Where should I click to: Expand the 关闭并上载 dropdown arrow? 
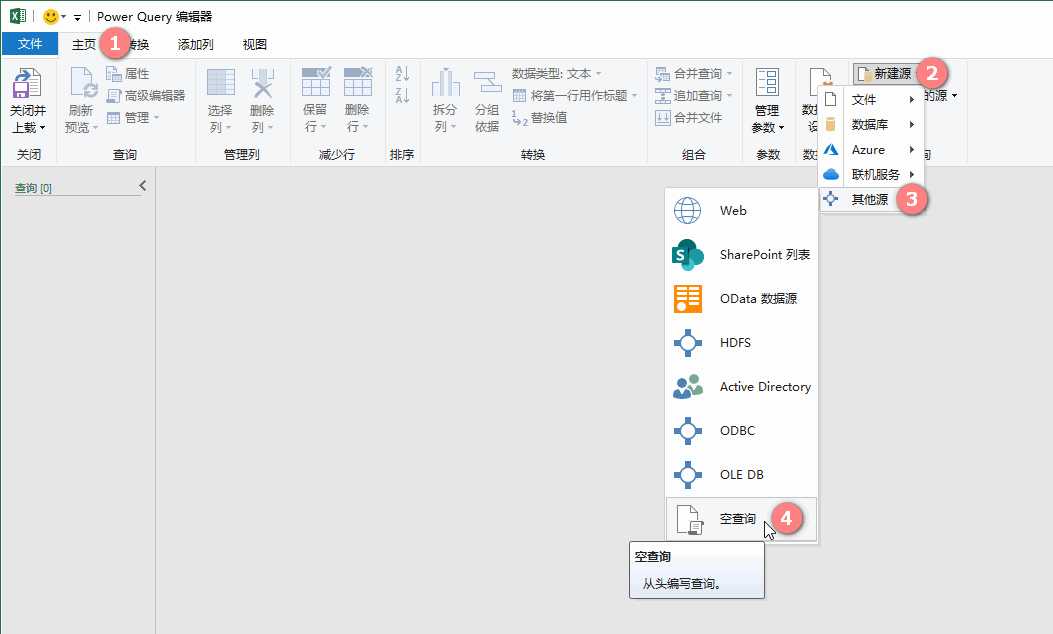tap(42, 128)
